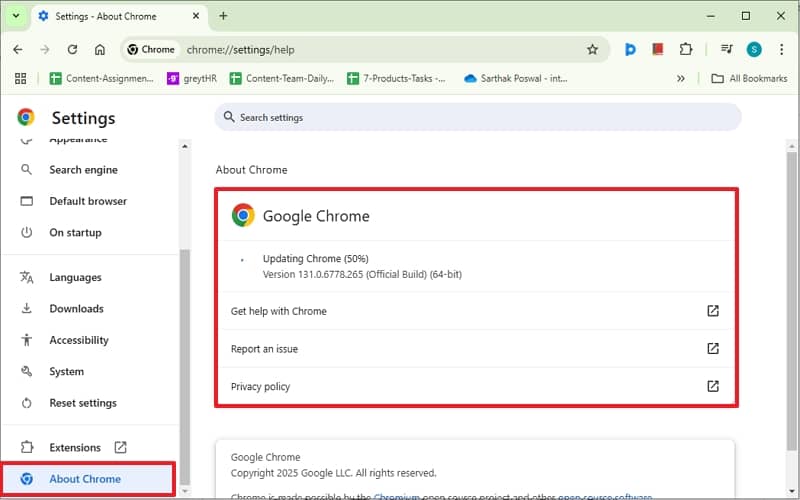The height and width of the screenshot is (500, 800).
Task: Open the Extensions puzzle piece menu
Action: click(x=686, y=49)
